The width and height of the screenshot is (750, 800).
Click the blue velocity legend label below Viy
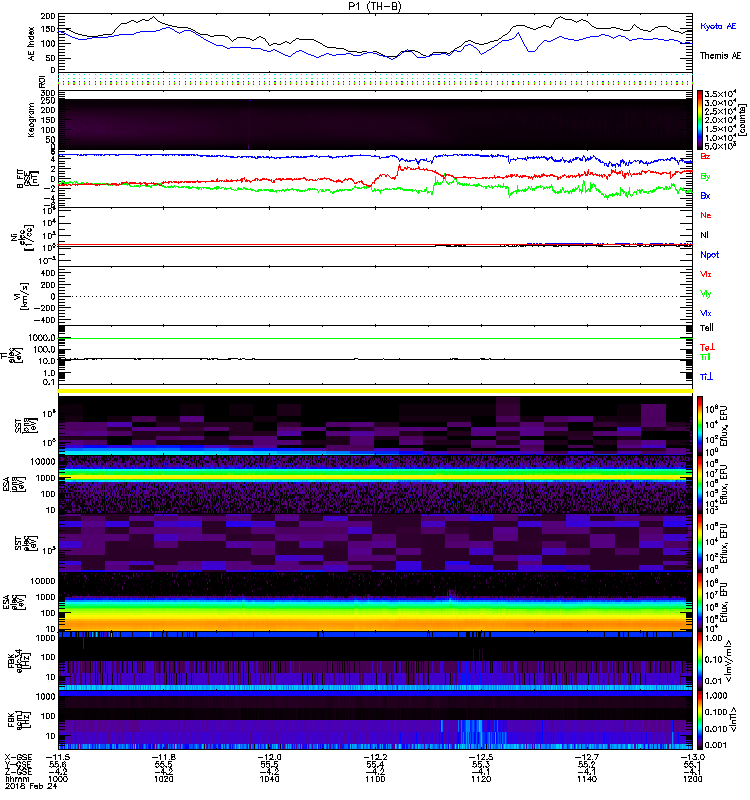tap(706, 313)
